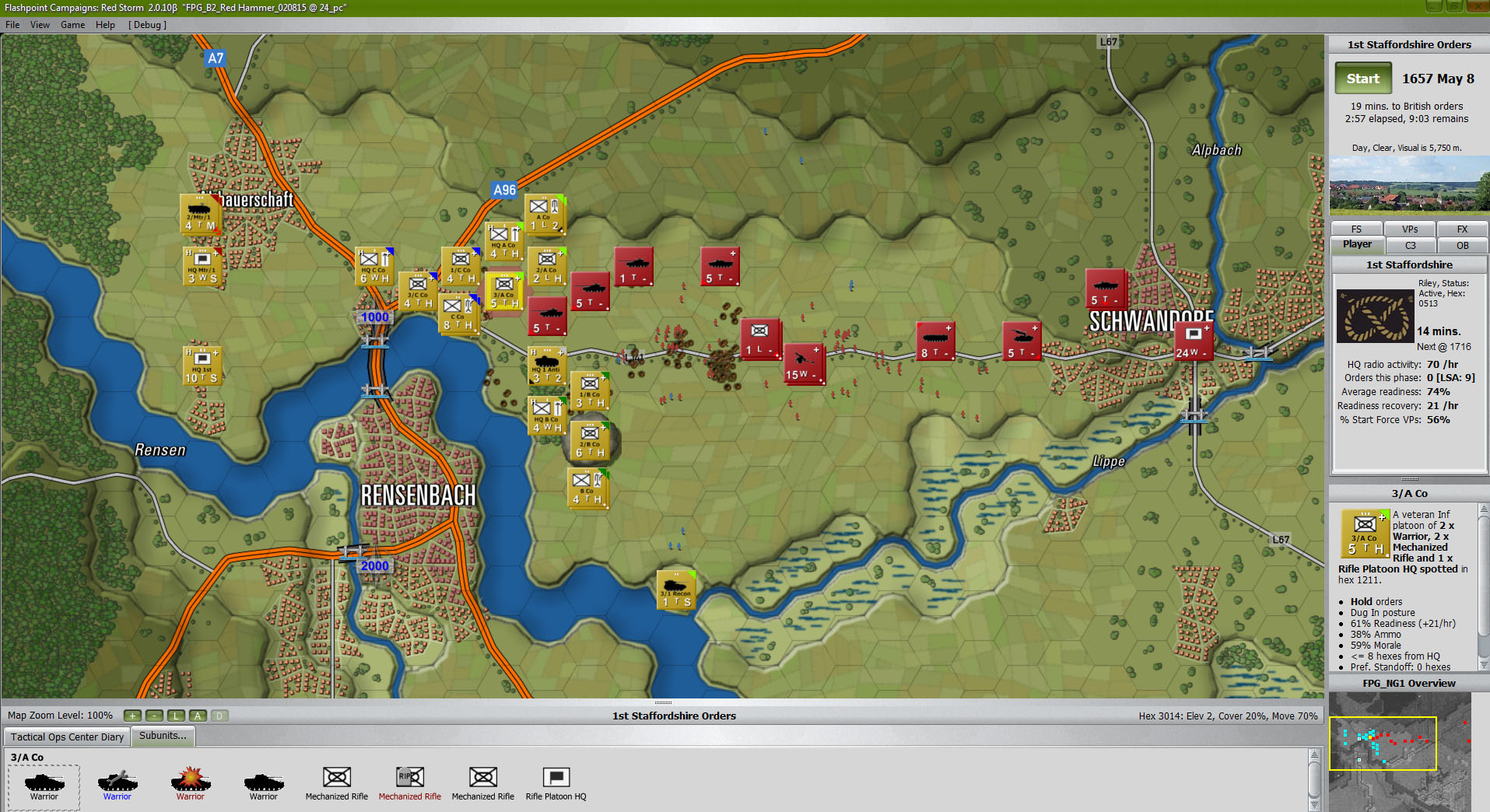
Task: Click the 2/B Co unit counter on map
Action: pos(590,442)
